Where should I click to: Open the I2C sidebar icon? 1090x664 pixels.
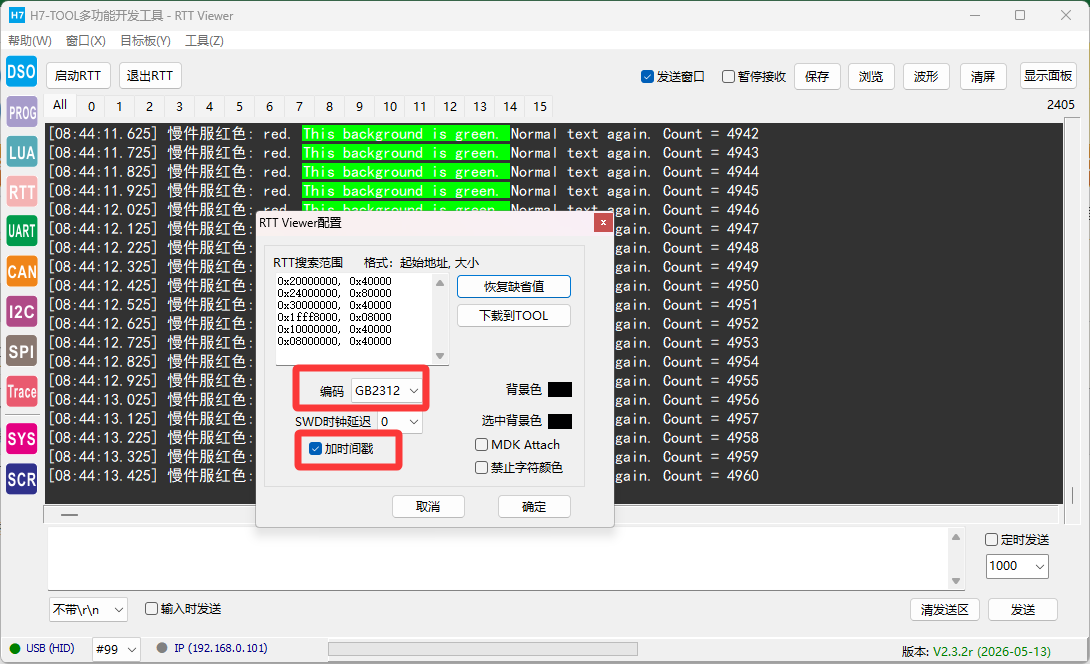(22, 311)
